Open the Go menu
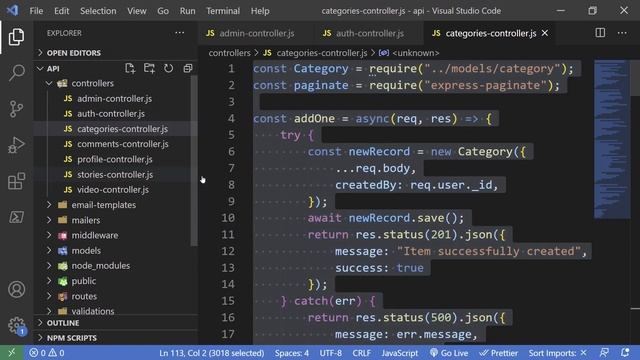The height and width of the screenshot is (360, 640). [163, 11]
